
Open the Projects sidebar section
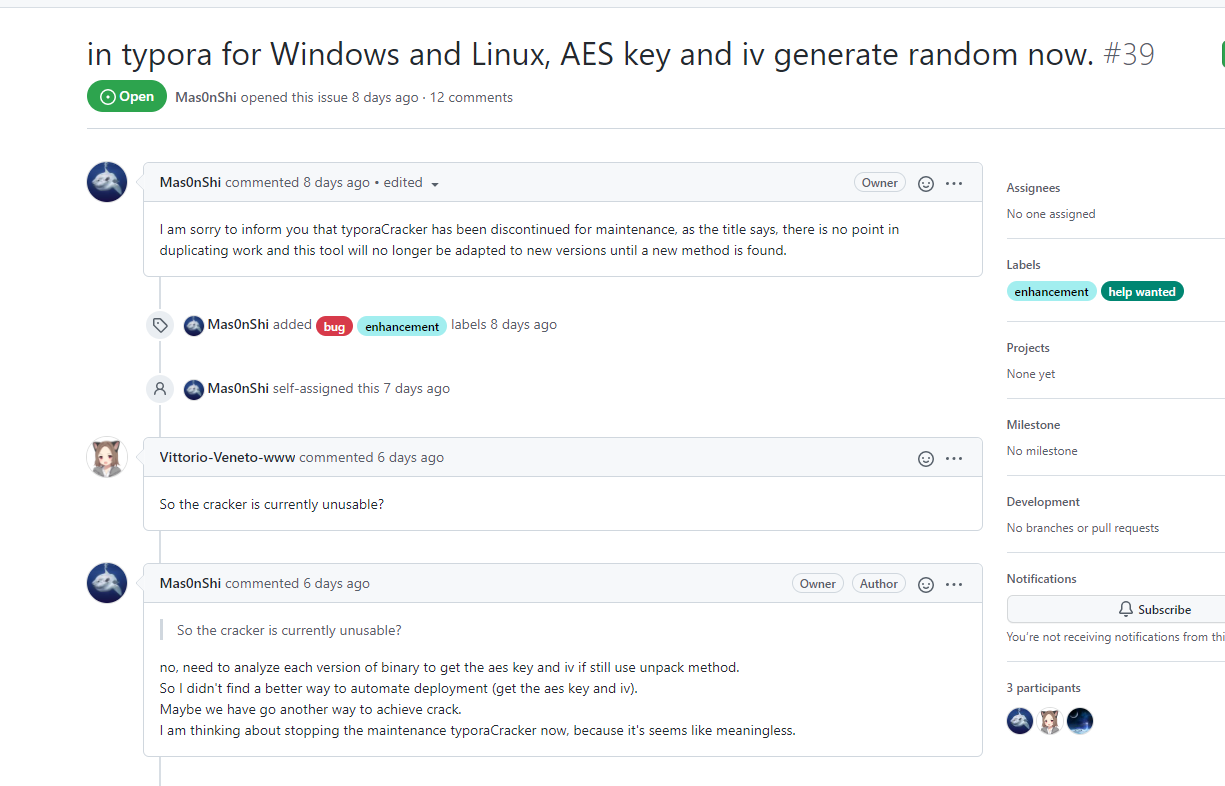1028,348
